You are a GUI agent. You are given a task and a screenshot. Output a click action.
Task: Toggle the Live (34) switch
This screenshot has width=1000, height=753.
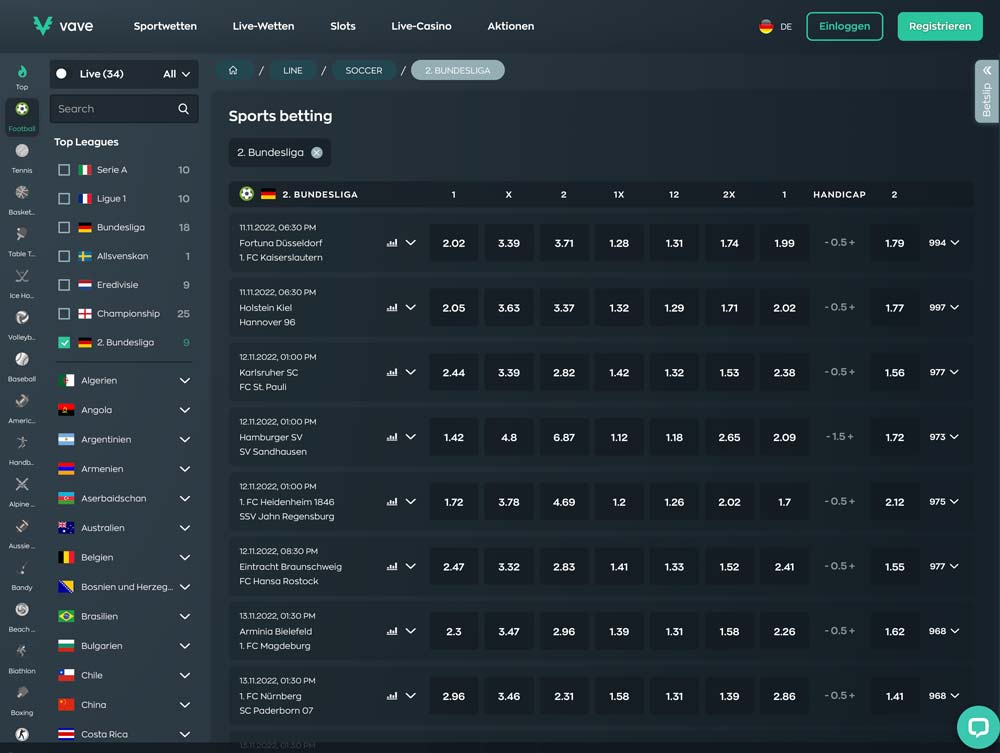coord(61,73)
